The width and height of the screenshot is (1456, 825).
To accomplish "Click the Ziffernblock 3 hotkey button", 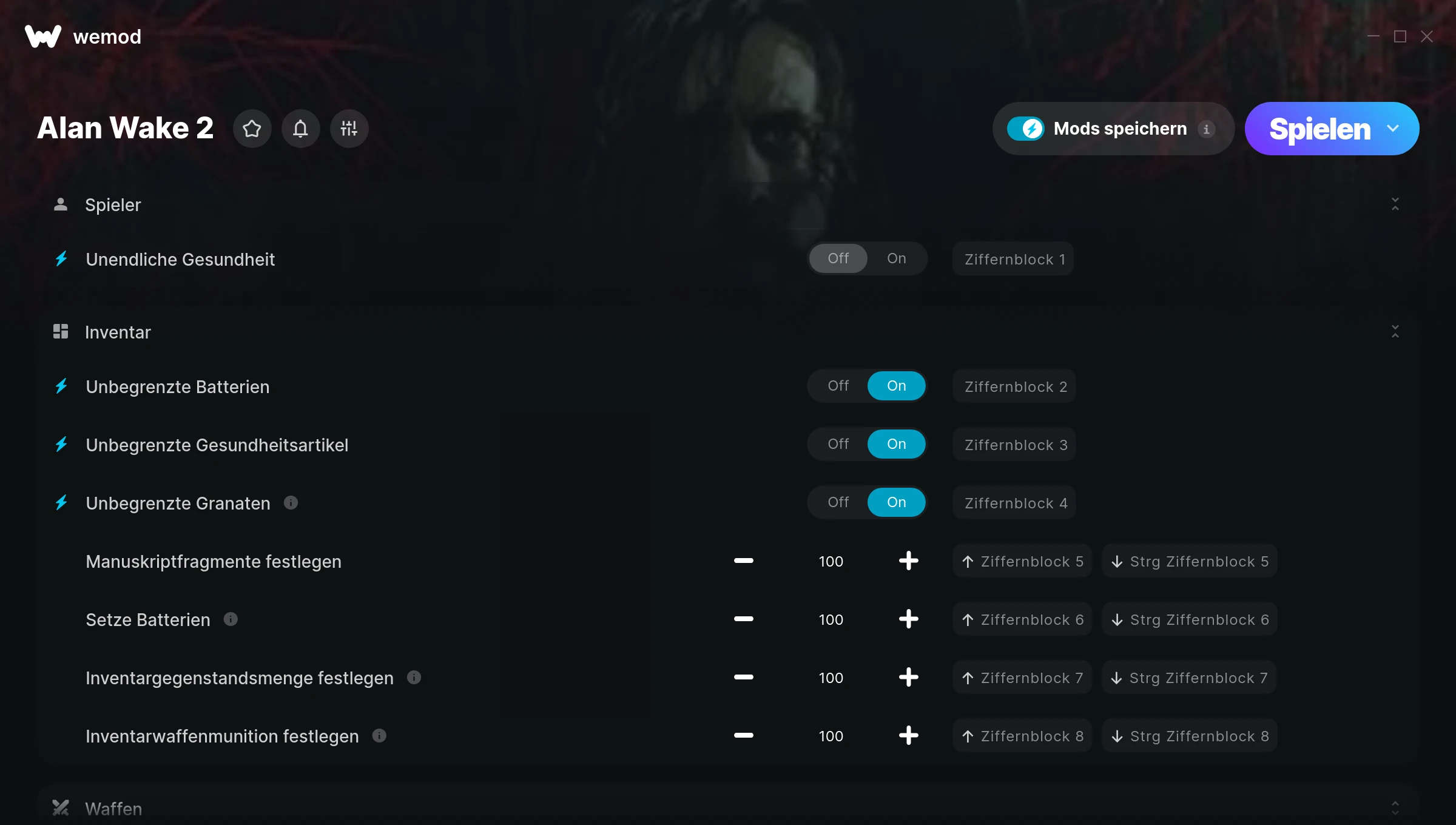I will point(1014,445).
